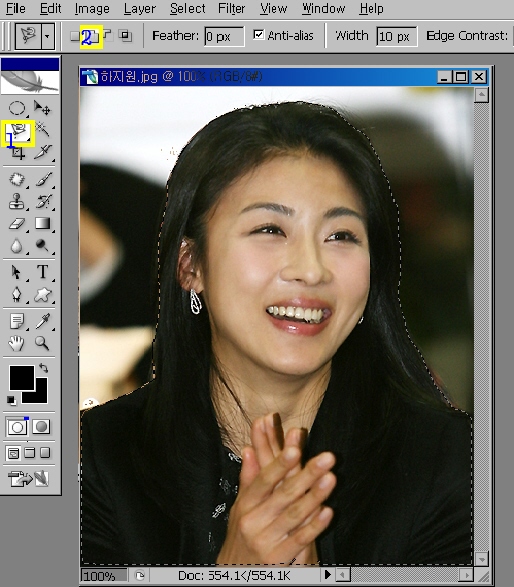Image resolution: width=514 pixels, height=587 pixels.
Task: Enable Quick Mask mode
Action: [x=41, y=426]
